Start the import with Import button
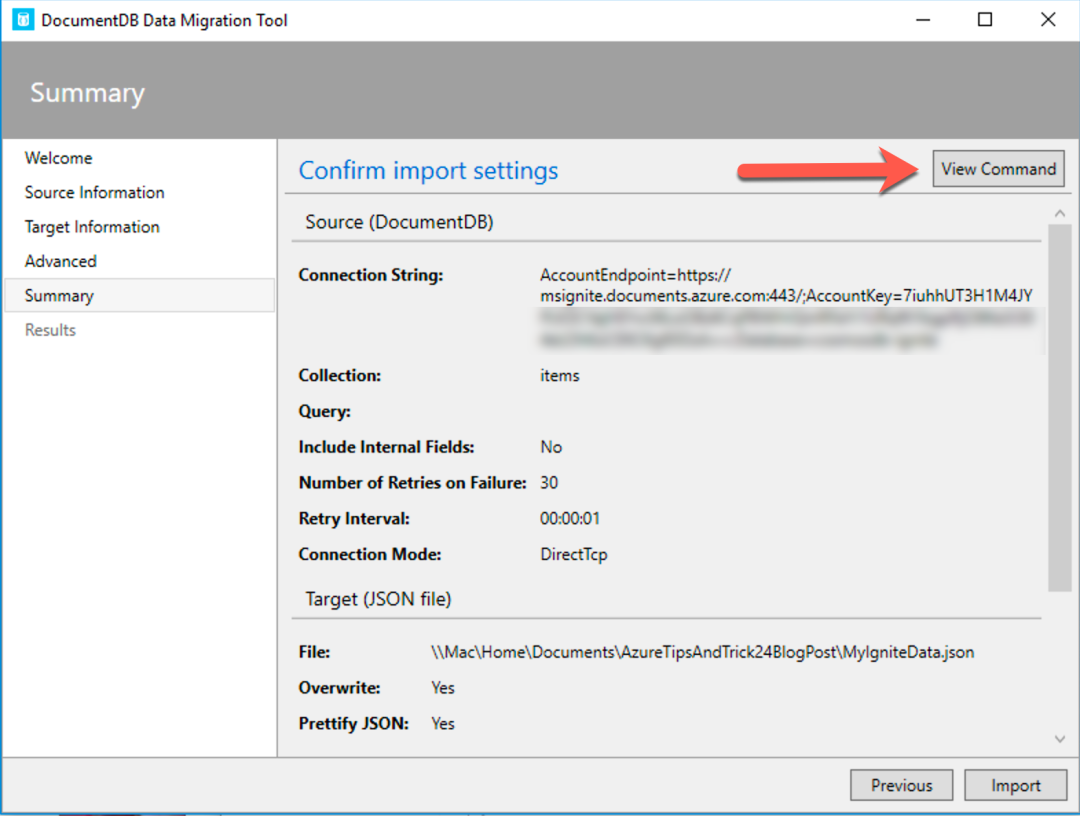 1015,785
